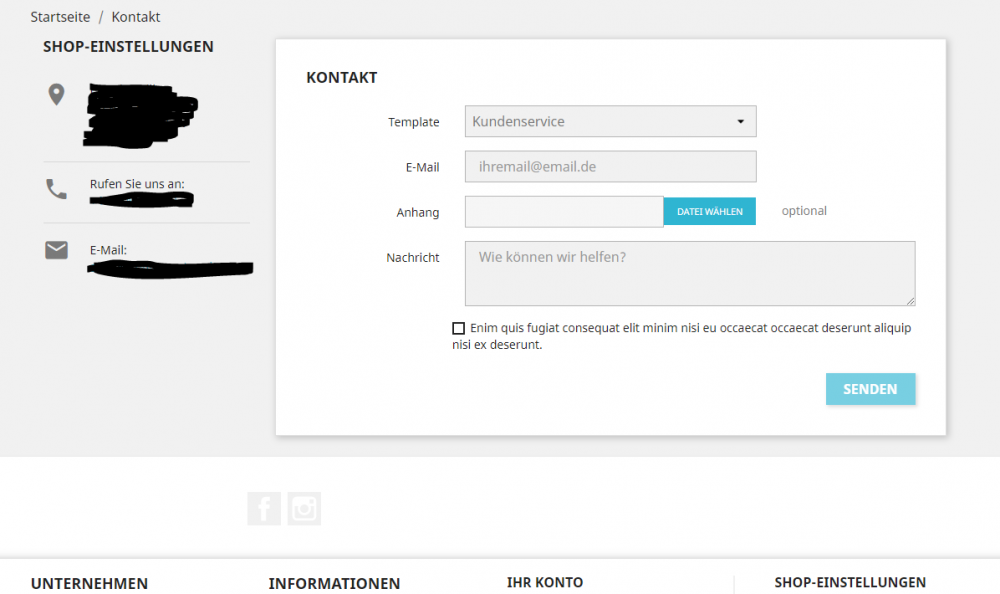
Task: Click the dropdown arrow of Template select
Action: click(x=740, y=121)
